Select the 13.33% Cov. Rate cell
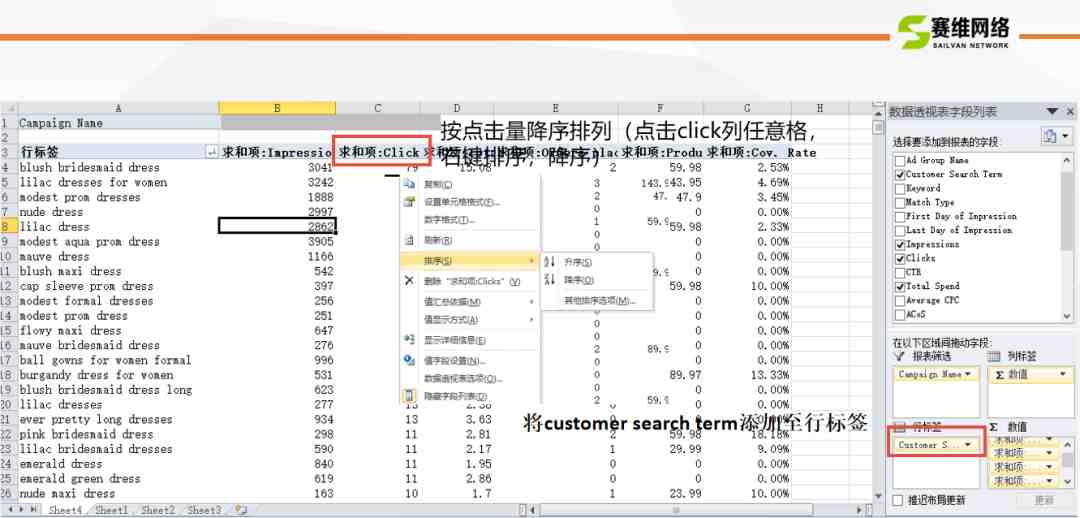Image resolution: width=1080 pixels, height=518 pixels. click(747, 375)
